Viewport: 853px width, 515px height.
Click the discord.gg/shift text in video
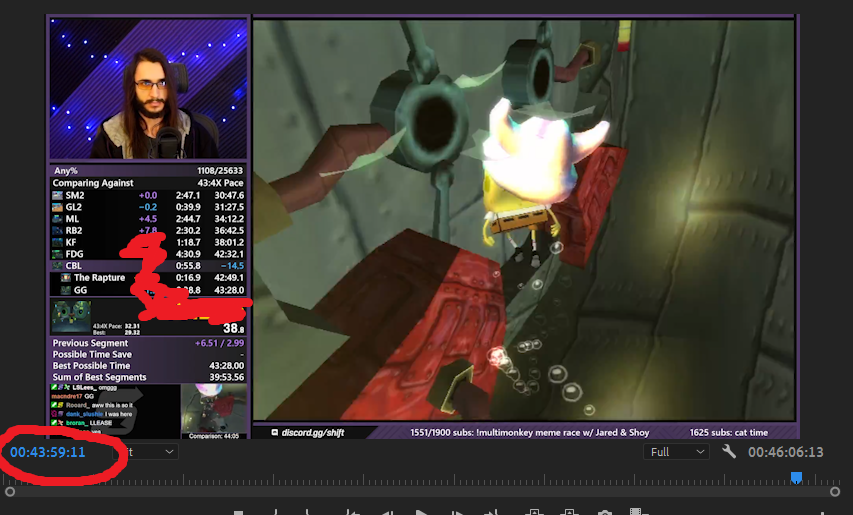313,433
